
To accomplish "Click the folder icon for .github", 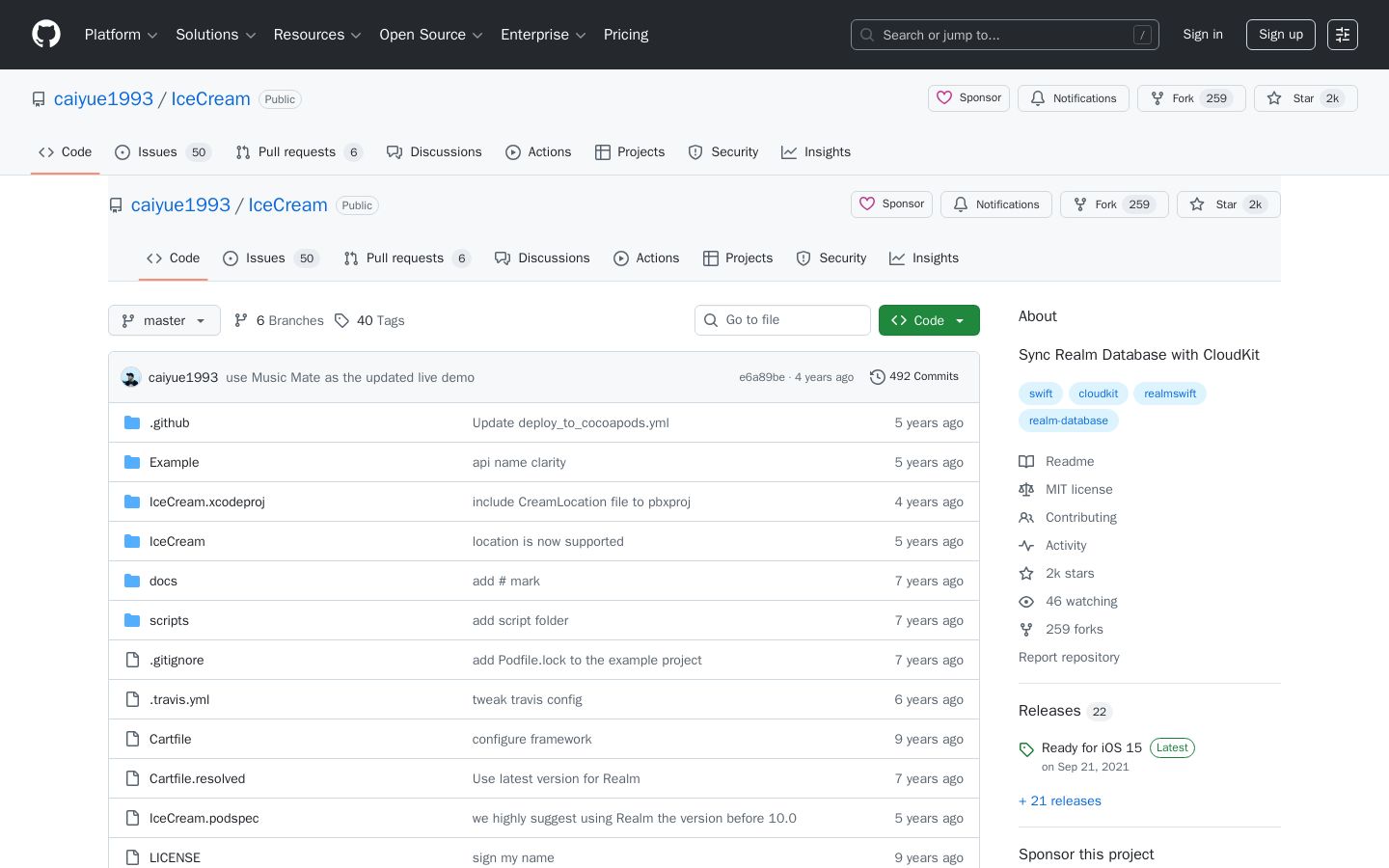I will [132, 422].
